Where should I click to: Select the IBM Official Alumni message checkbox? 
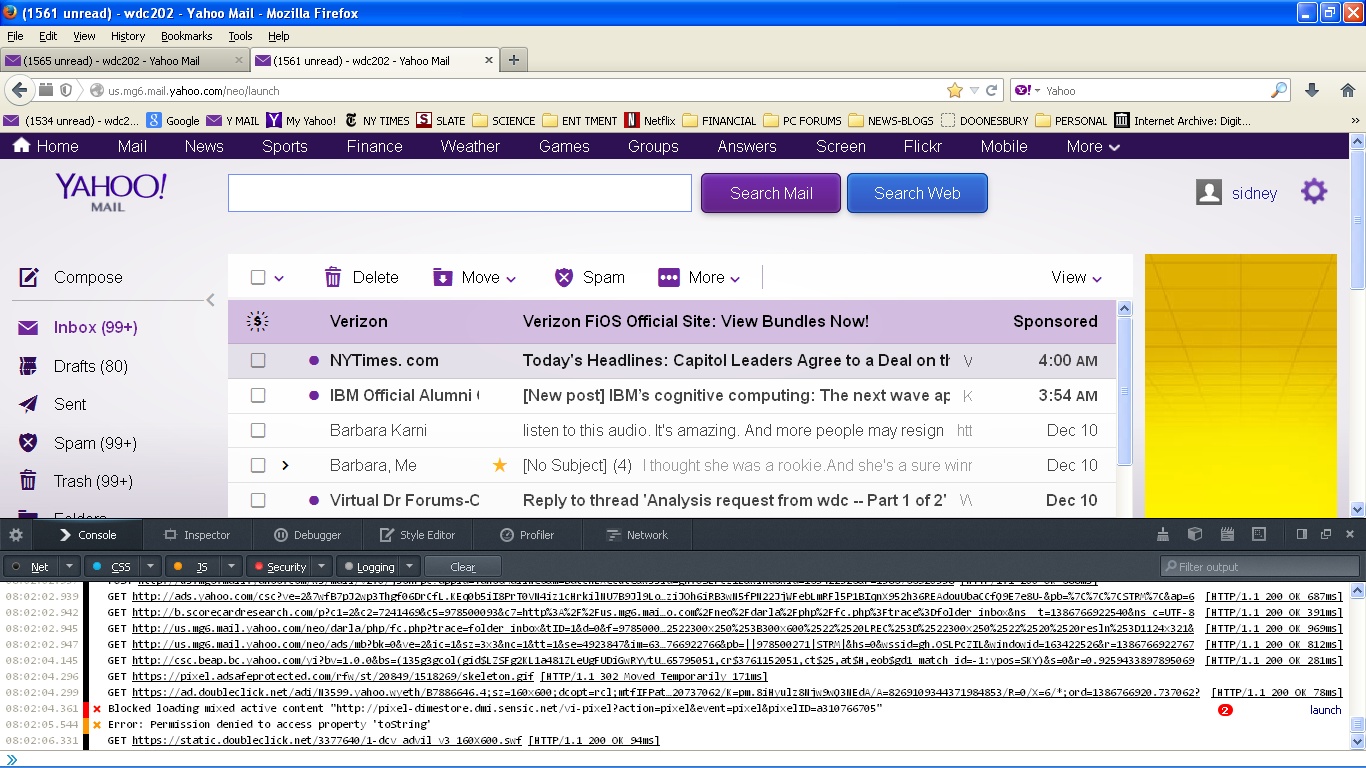tap(258, 395)
